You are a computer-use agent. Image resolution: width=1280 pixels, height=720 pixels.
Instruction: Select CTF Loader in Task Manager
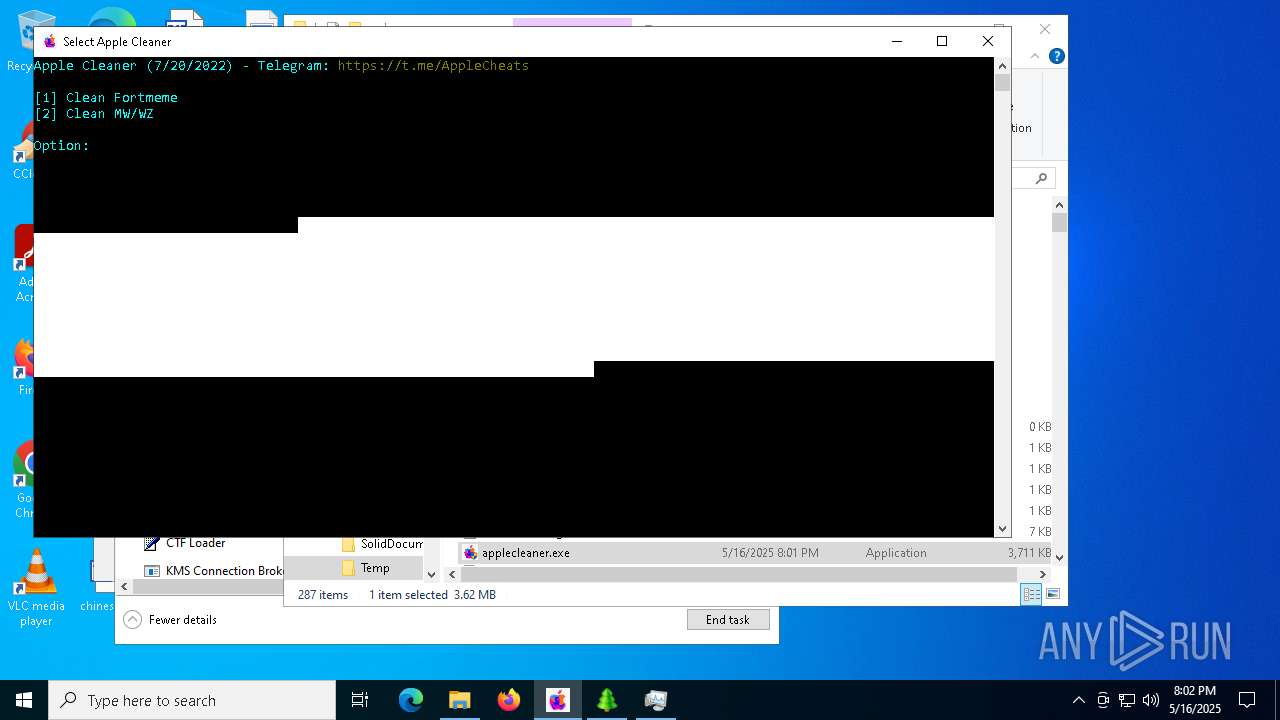click(195, 543)
